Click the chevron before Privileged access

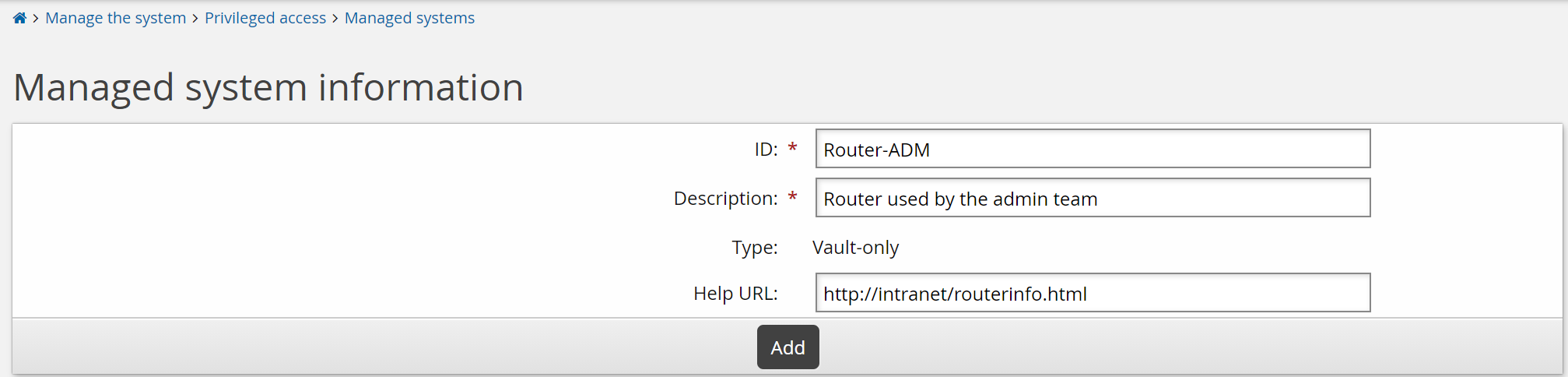pyautogui.click(x=195, y=19)
